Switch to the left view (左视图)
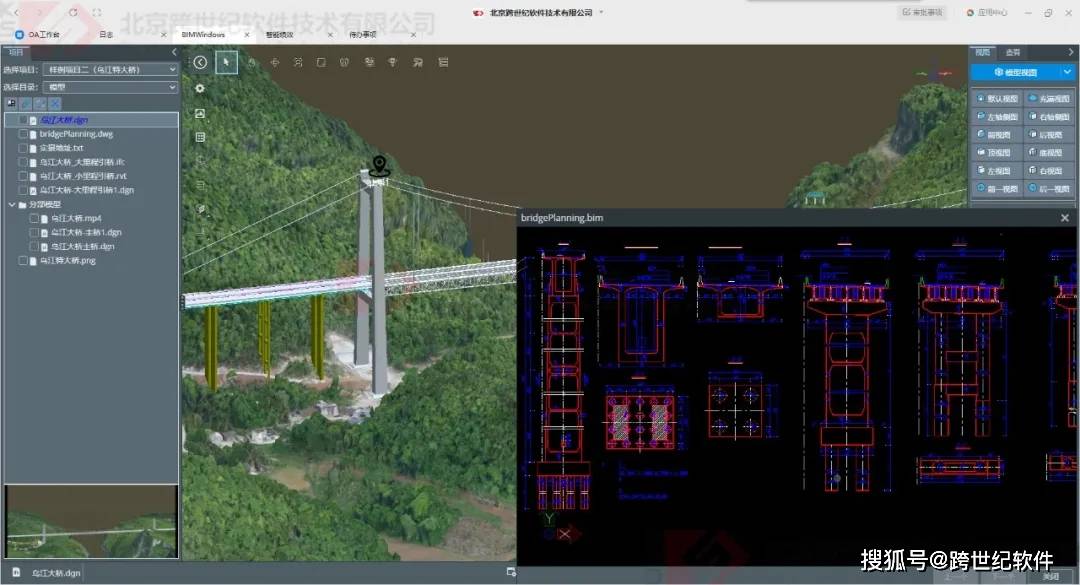1080x585 pixels. (x=997, y=170)
